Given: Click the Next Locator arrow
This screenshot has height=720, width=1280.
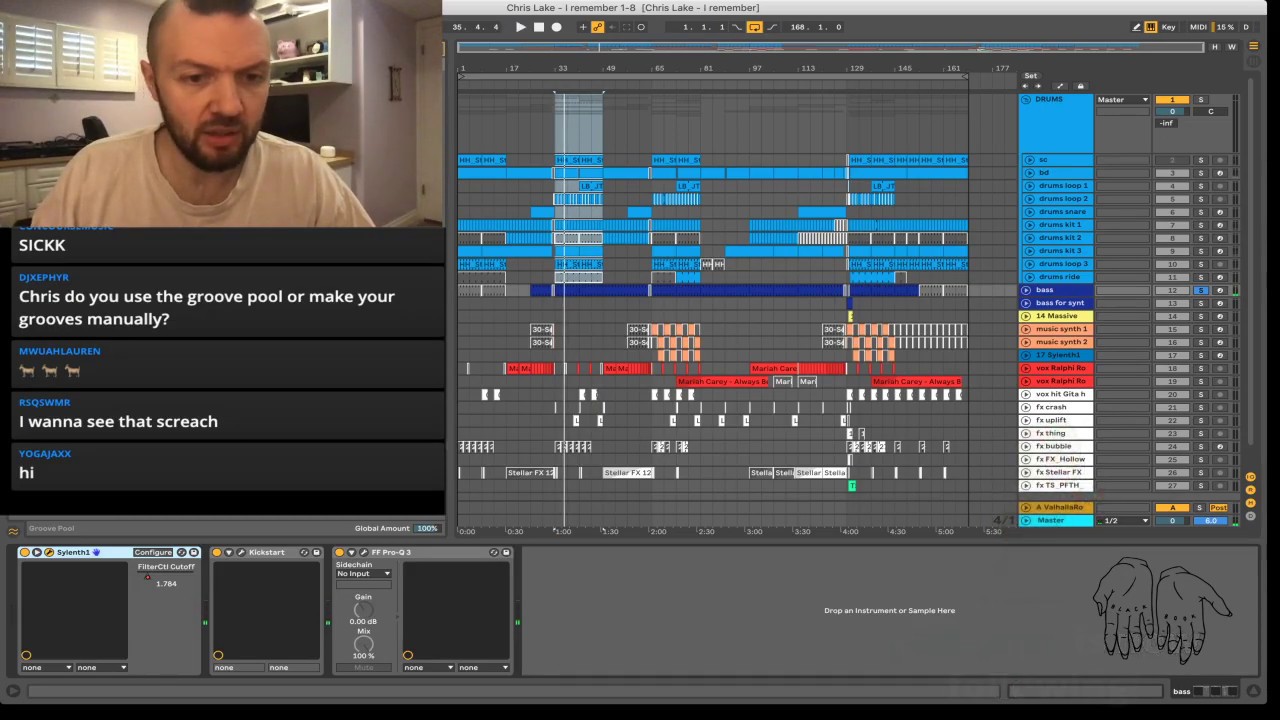Looking at the screenshot, I should point(1038,86).
